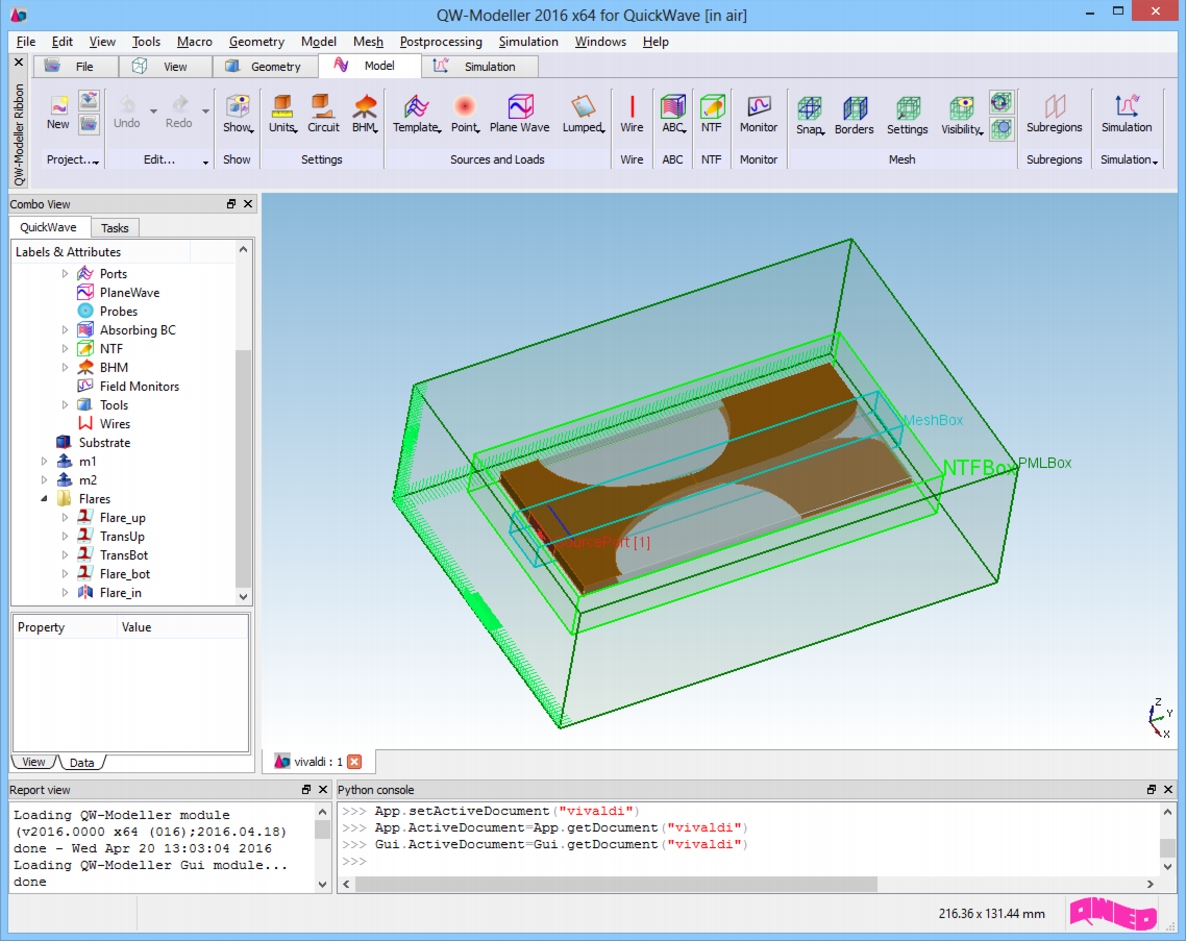Screen dimensions: 1187x943
Task: Float the Python console panel
Action: click(x=1151, y=789)
